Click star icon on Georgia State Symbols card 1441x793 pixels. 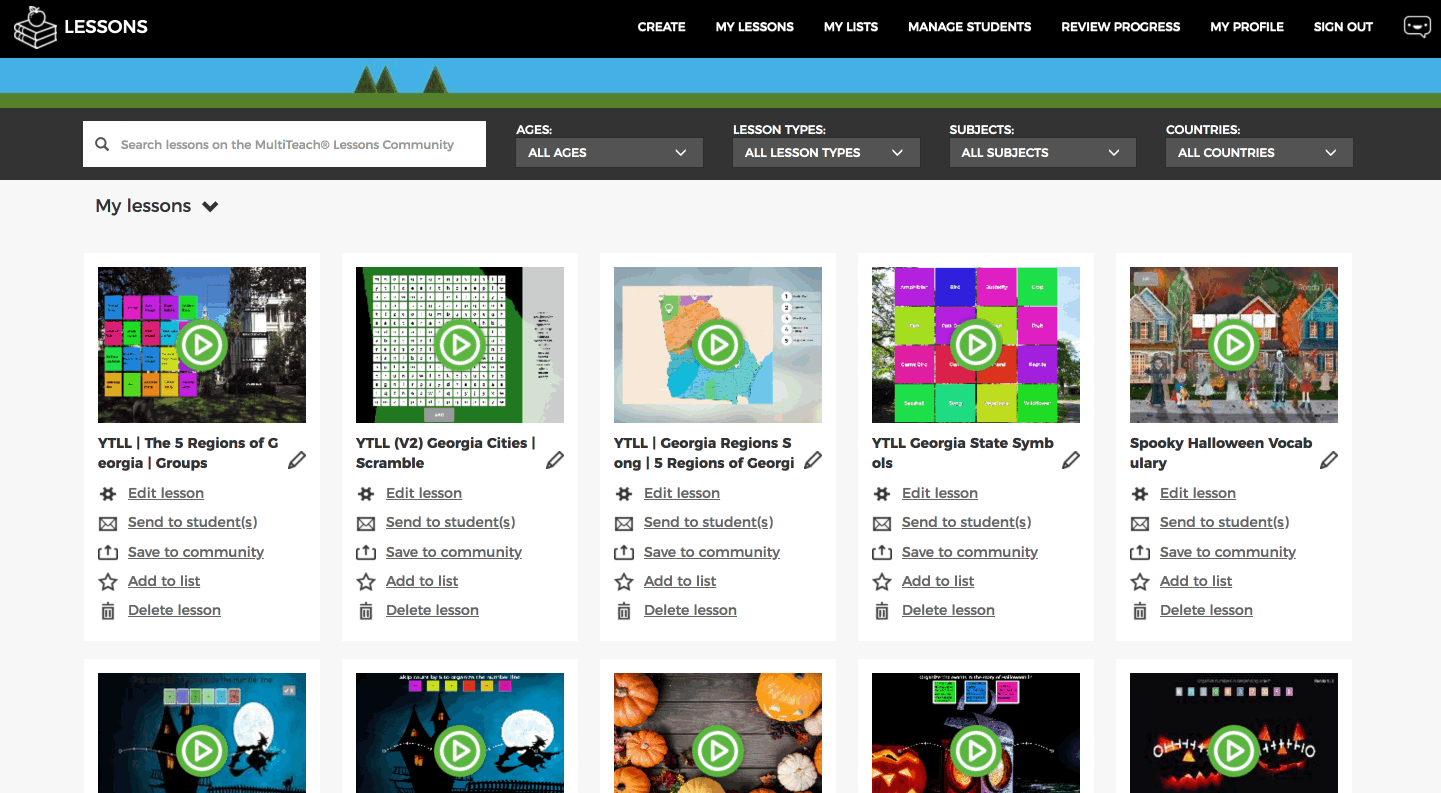pos(882,581)
